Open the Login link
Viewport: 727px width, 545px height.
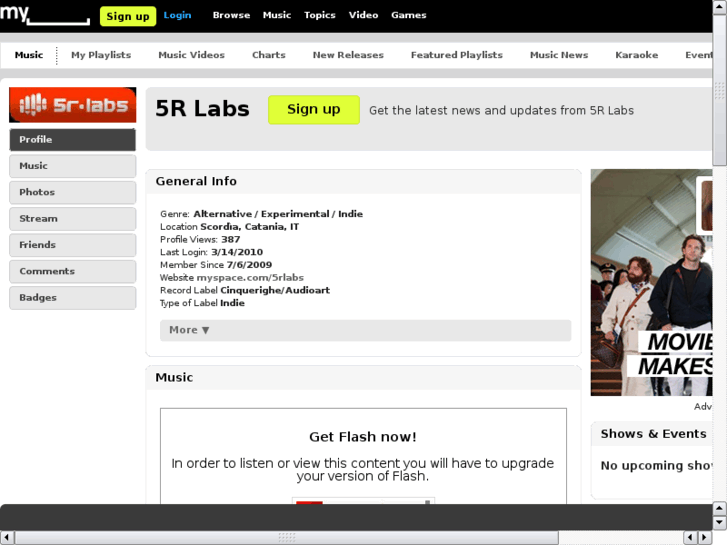pos(177,15)
